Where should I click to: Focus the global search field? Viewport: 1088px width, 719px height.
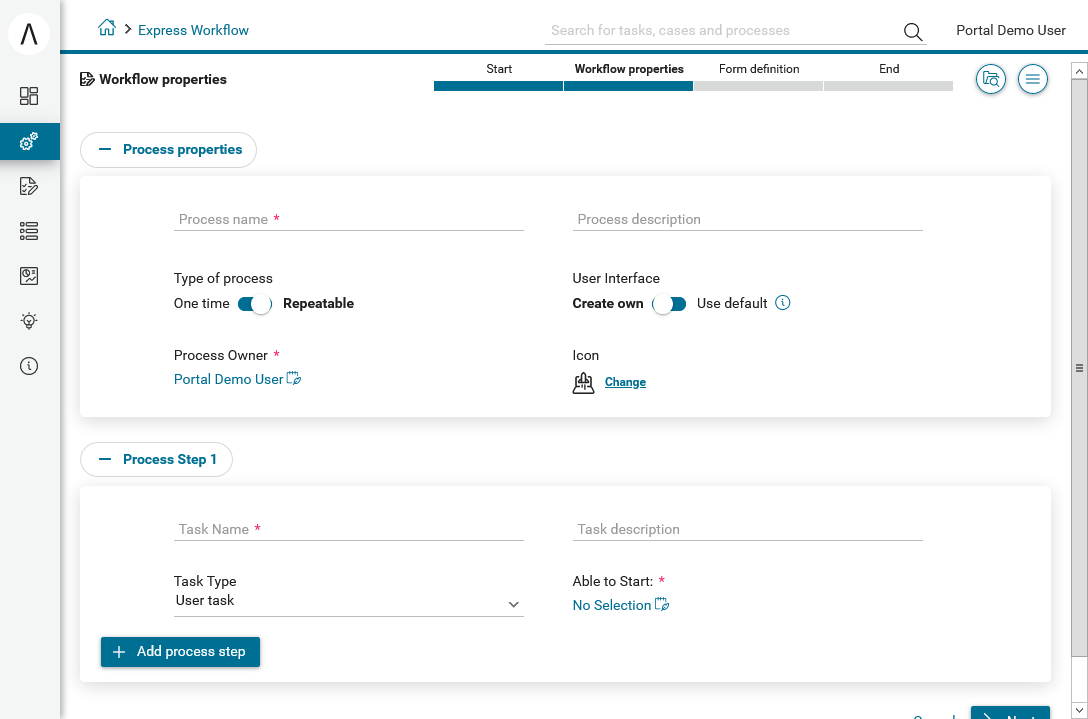click(722, 31)
